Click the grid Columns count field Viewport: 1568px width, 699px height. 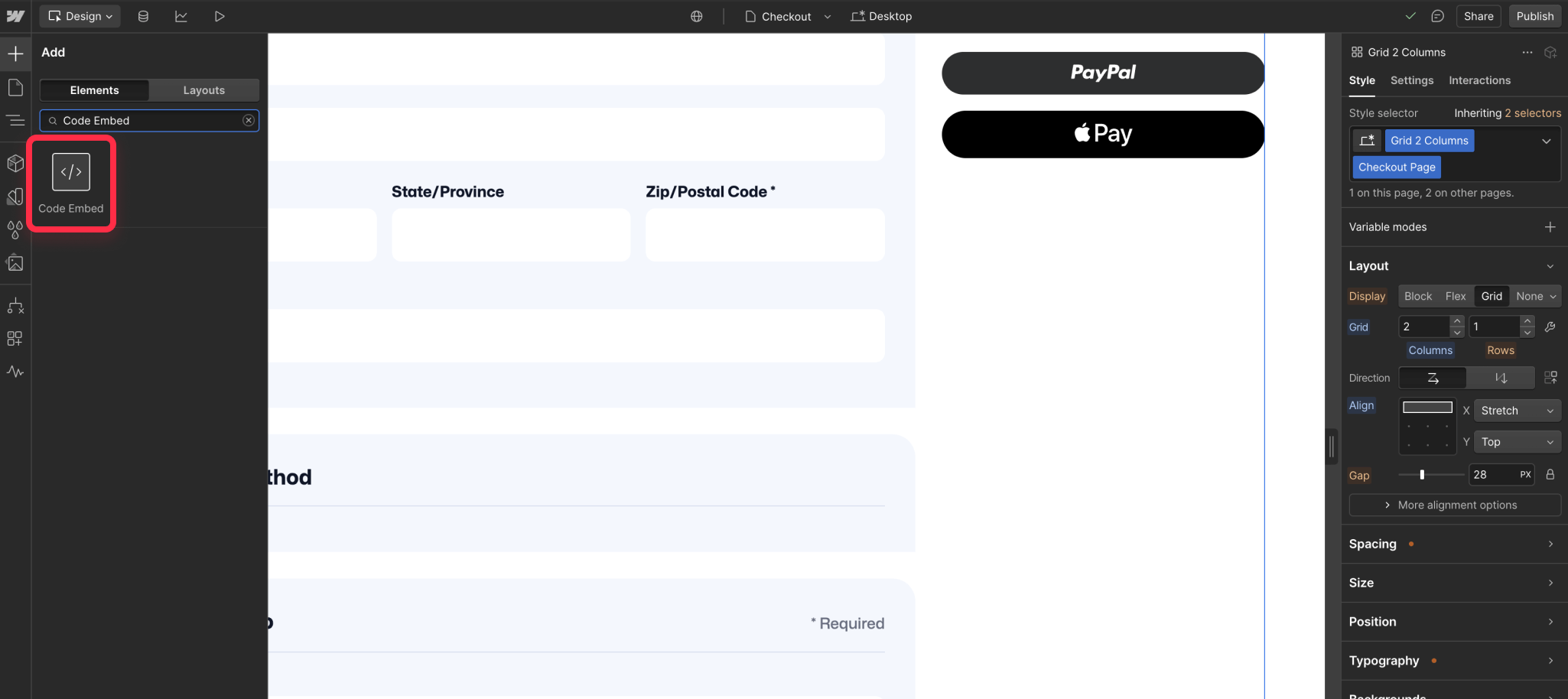[1423, 327]
